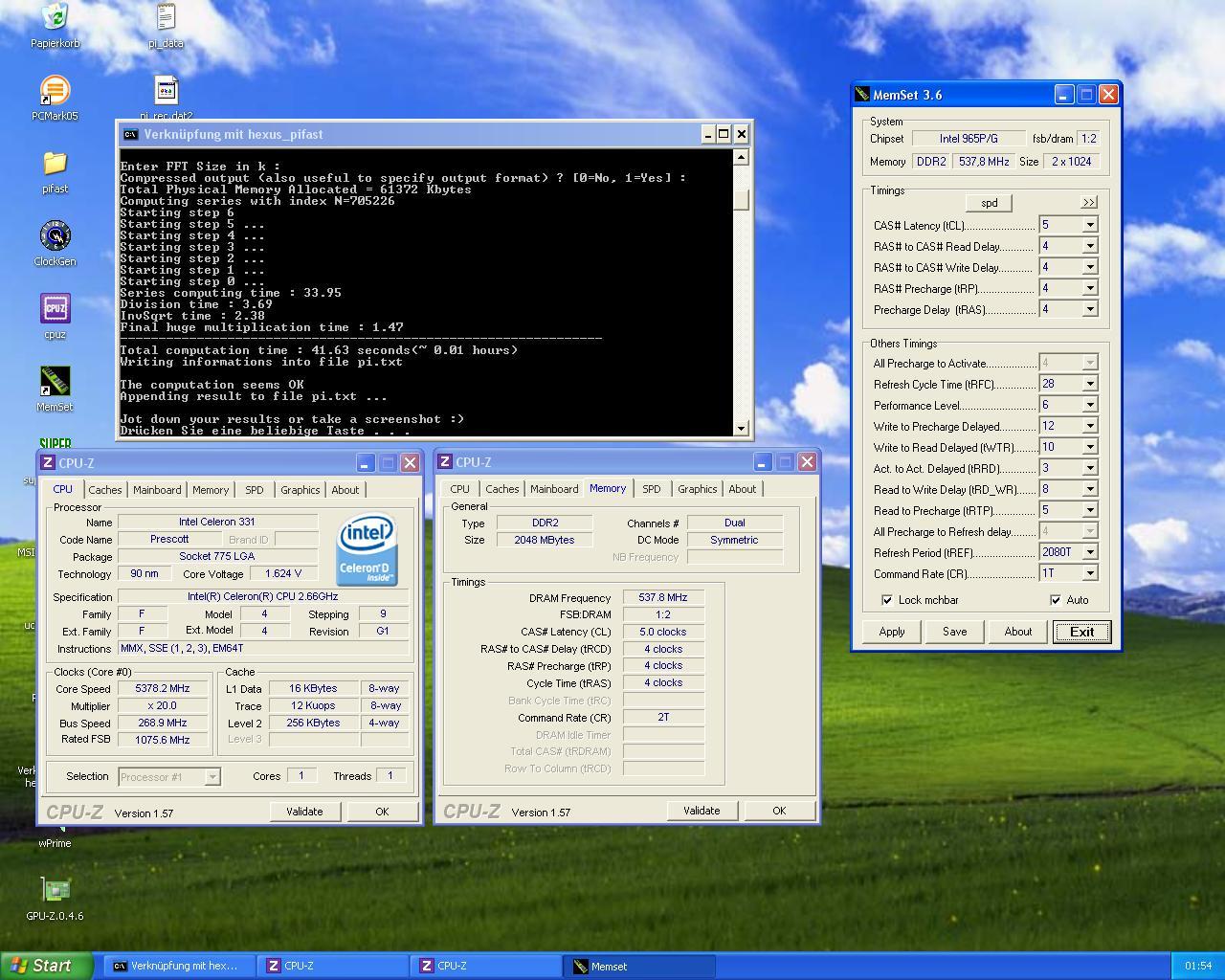
Task: Open the Windows Start menu
Action: (47, 966)
